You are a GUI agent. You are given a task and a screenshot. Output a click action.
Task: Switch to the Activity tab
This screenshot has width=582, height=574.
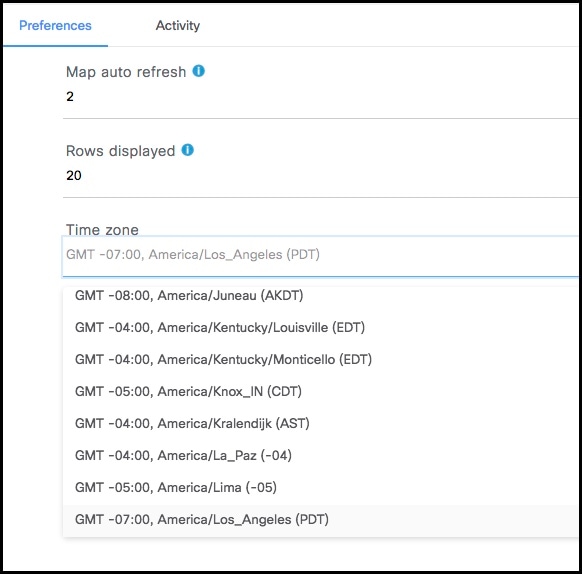click(178, 25)
